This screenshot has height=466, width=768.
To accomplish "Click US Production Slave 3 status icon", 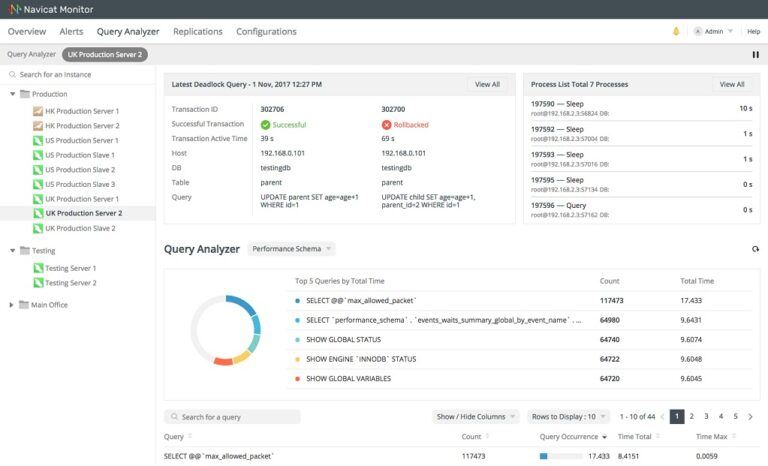I will pyautogui.click(x=38, y=185).
